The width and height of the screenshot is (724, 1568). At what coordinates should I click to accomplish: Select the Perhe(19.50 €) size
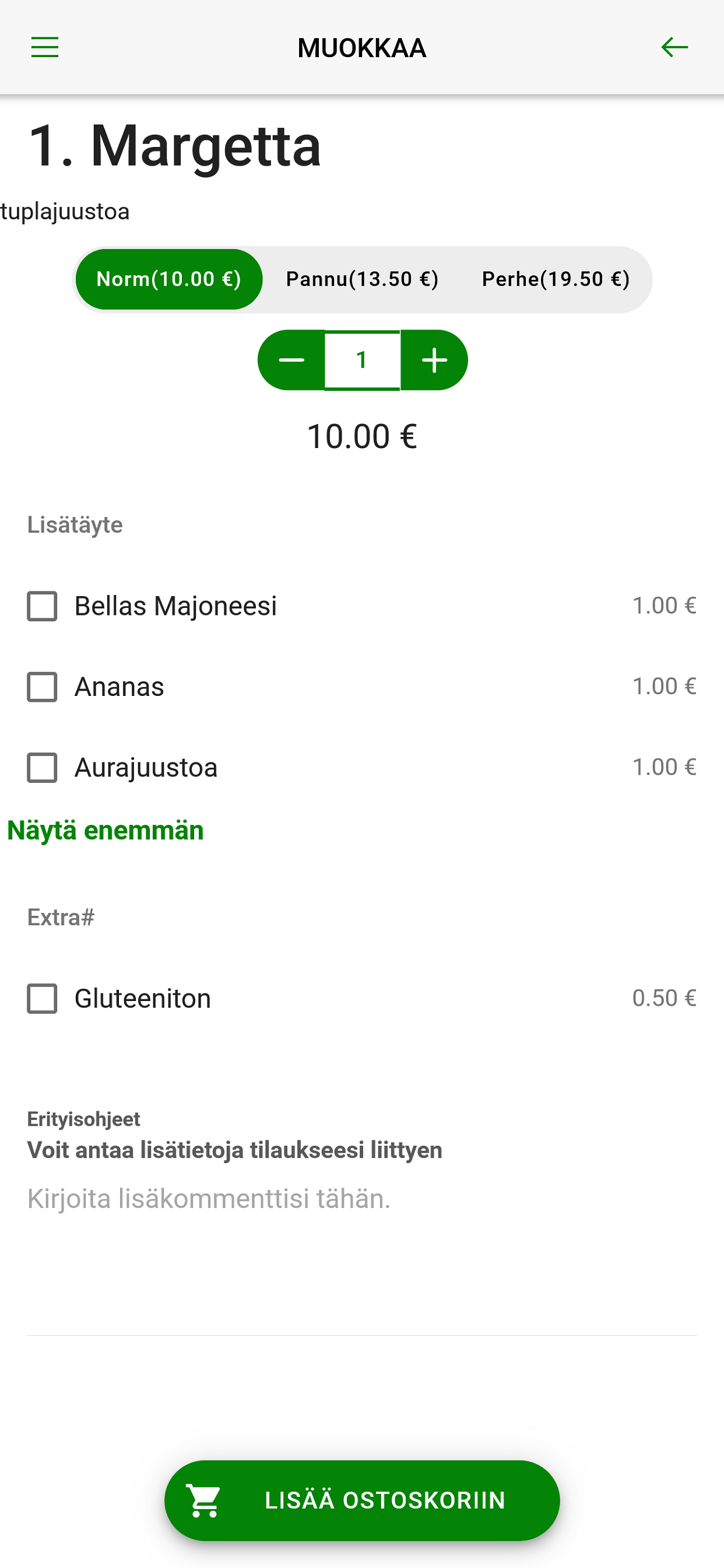tap(556, 279)
